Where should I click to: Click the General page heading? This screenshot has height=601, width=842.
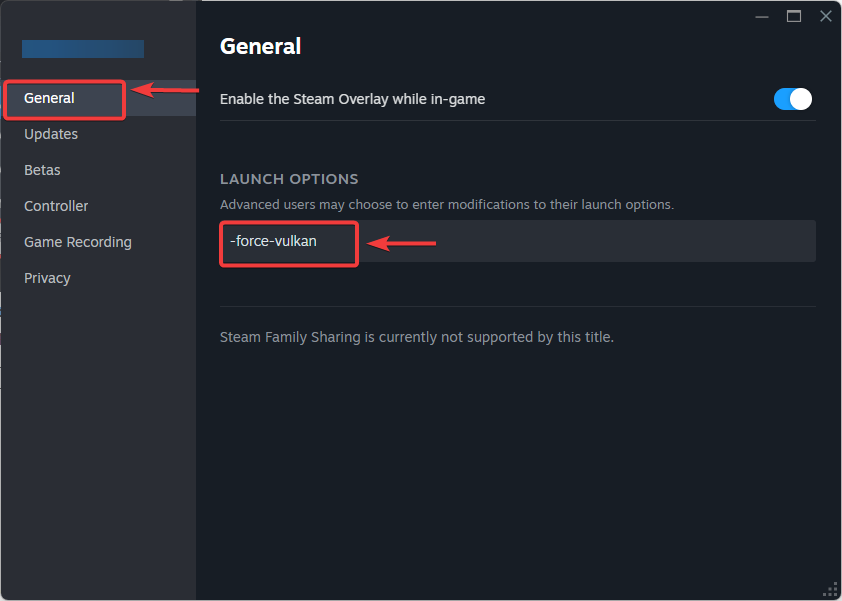260,46
